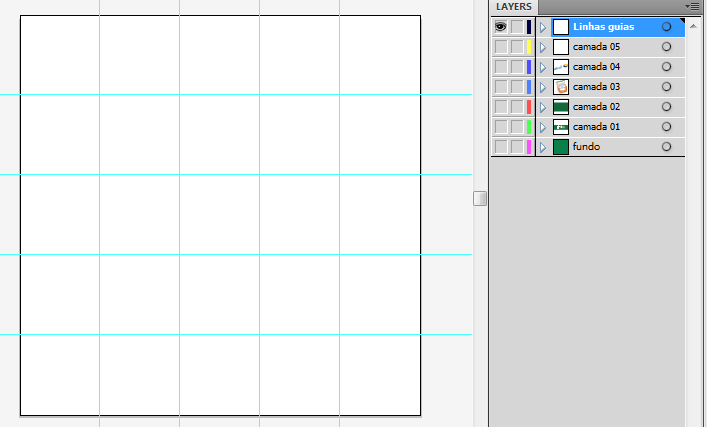
Task: Expand the Linhas guias layer
Action: click(x=543, y=27)
